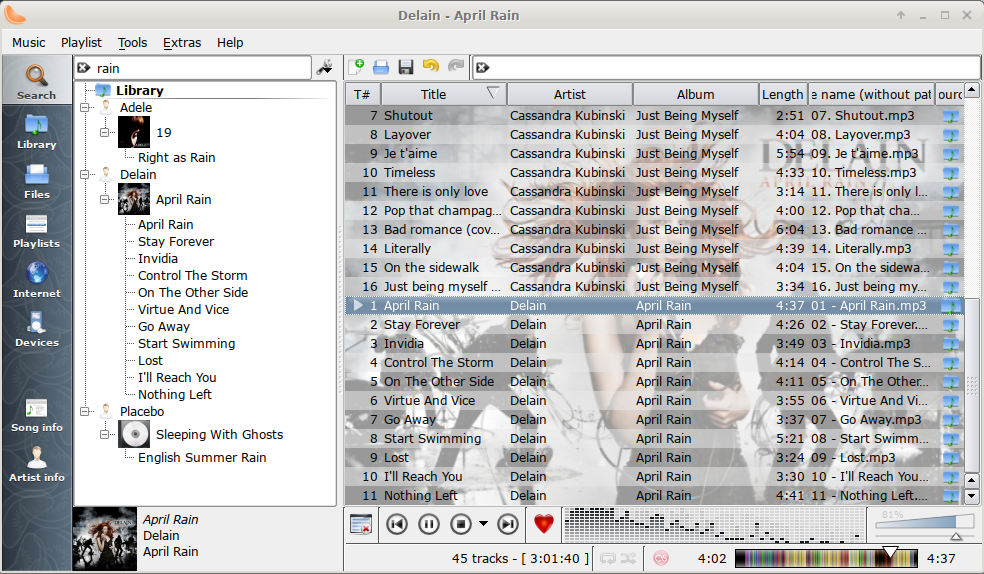Sort by the Artist column header
Screen dimensions: 984x574
click(x=569, y=94)
